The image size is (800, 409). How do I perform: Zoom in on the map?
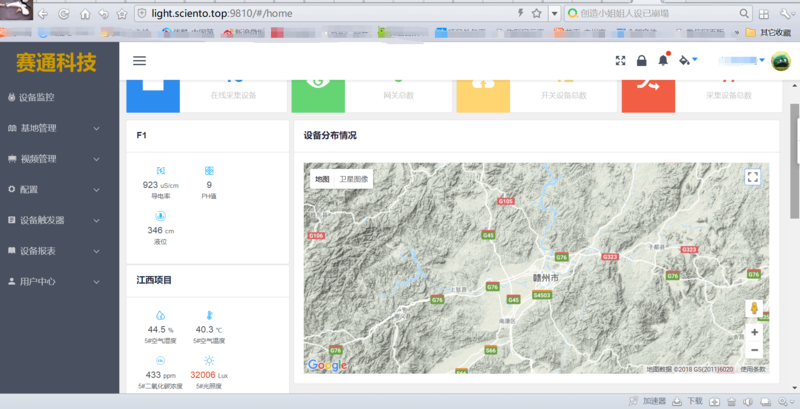(x=753, y=331)
